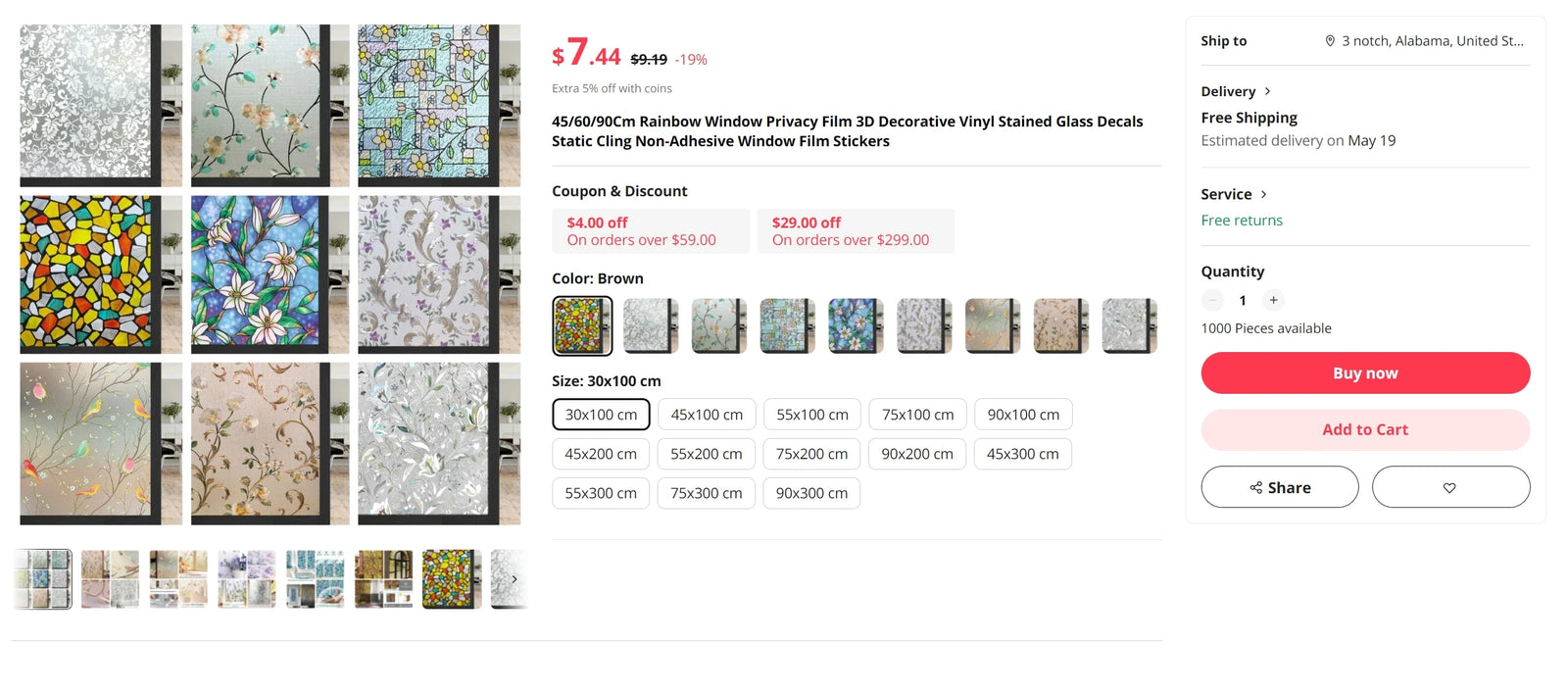The height and width of the screenshot is (692, 1568).
Task: Select the Brown stained glass color swatch
Action: click(582, 325)
